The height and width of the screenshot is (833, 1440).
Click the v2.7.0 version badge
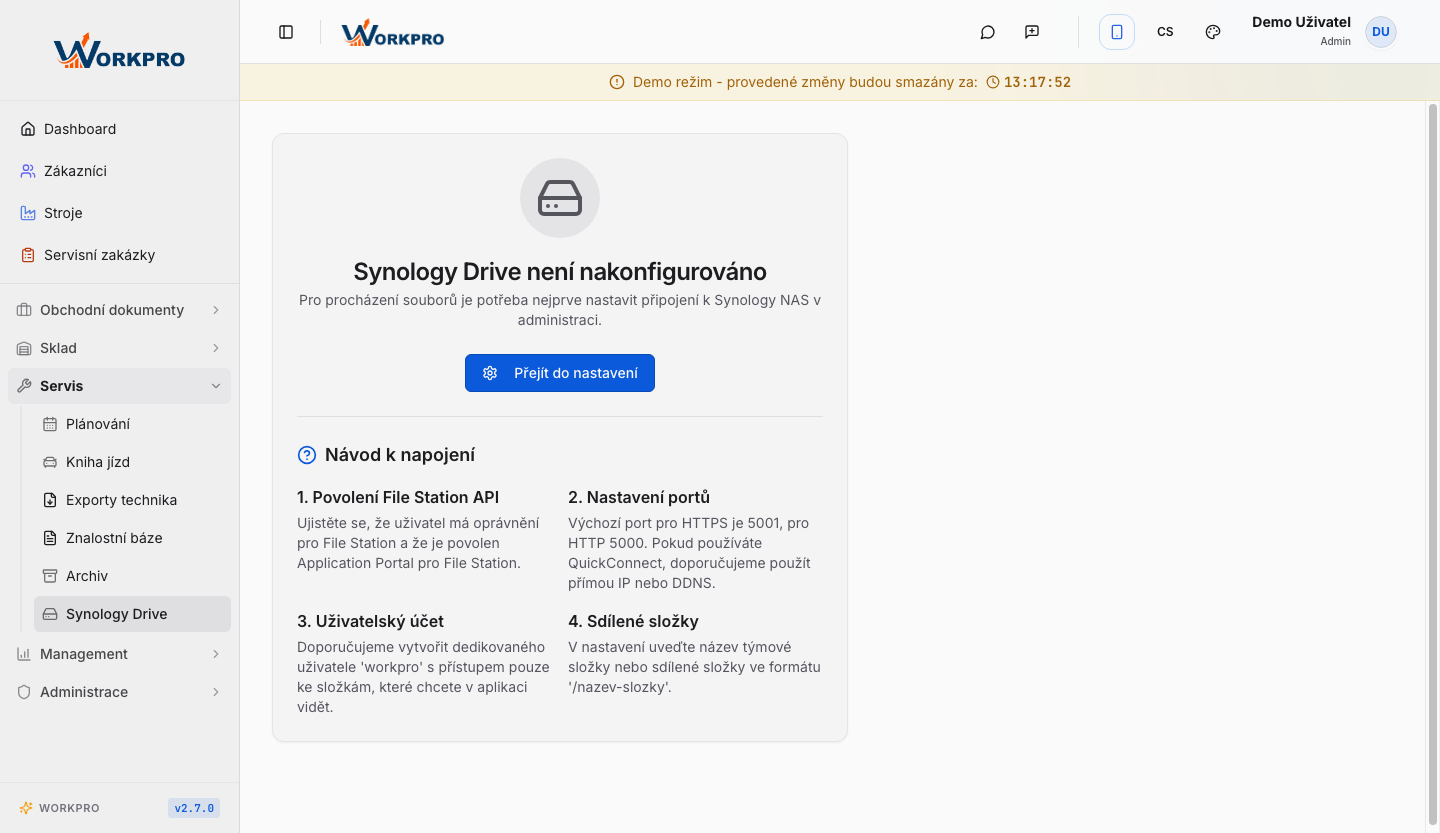(194, 808)
